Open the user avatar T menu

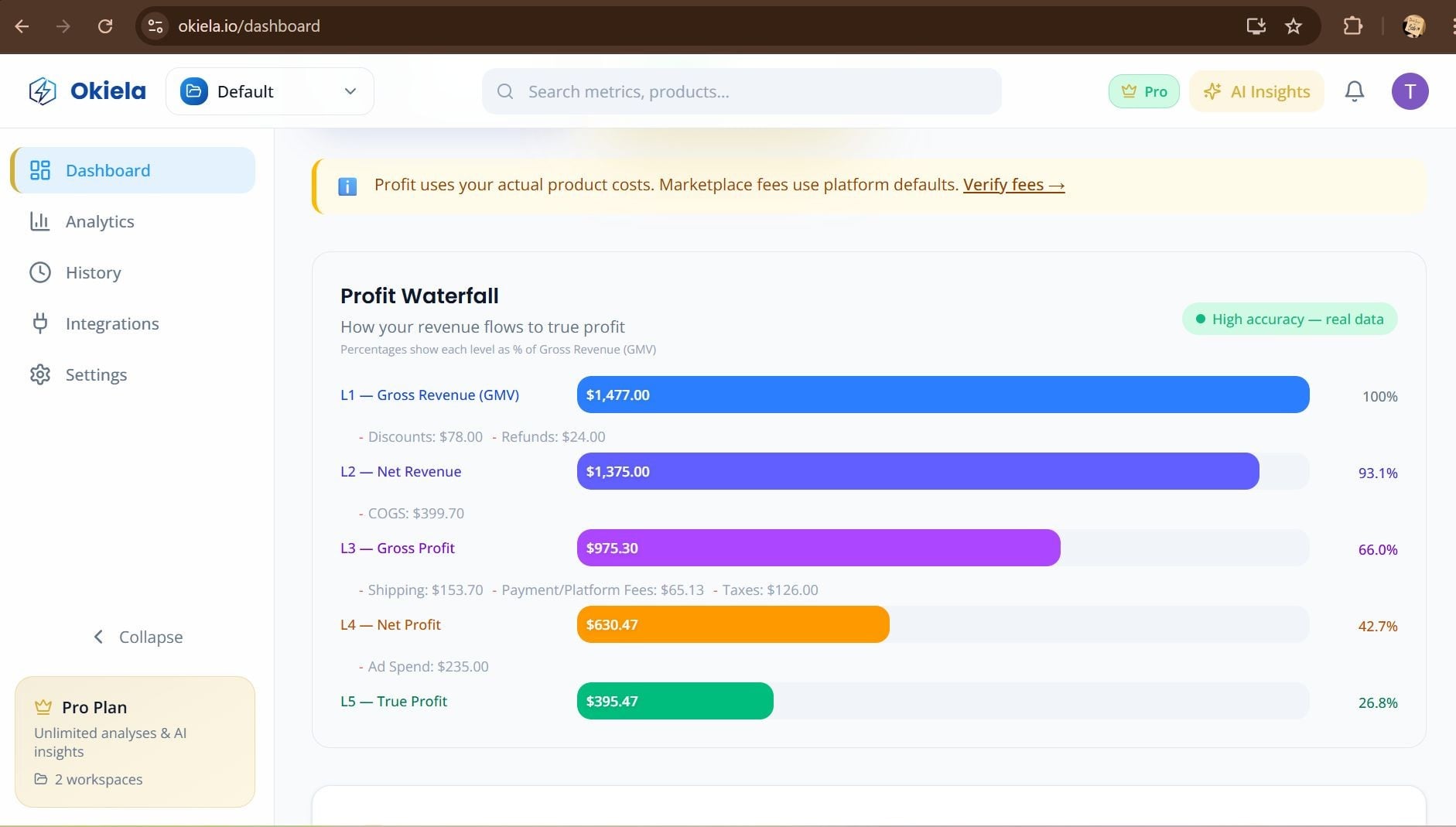pyautogui.click(x=1410, y=91)
